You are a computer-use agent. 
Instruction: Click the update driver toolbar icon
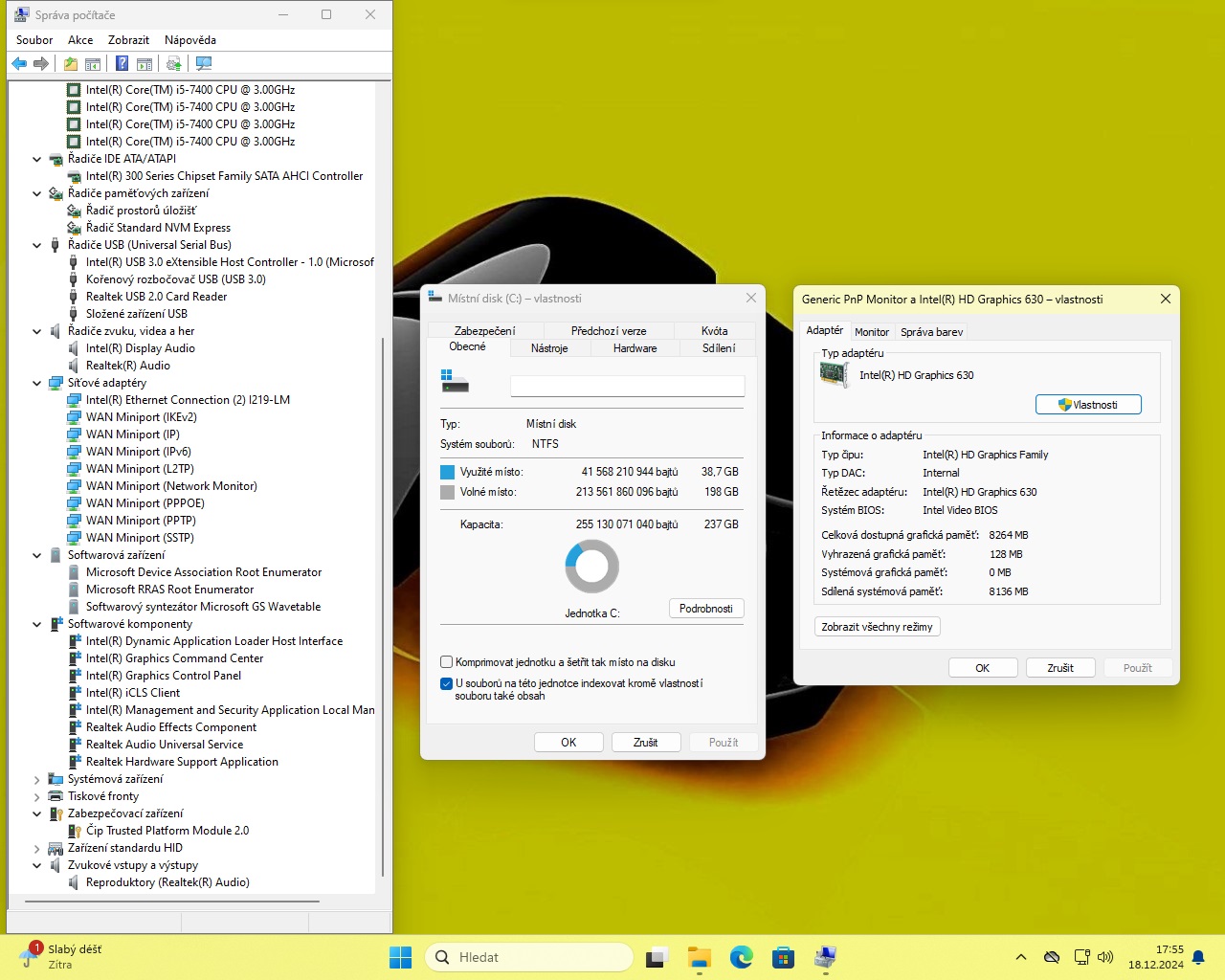point(173,64)
